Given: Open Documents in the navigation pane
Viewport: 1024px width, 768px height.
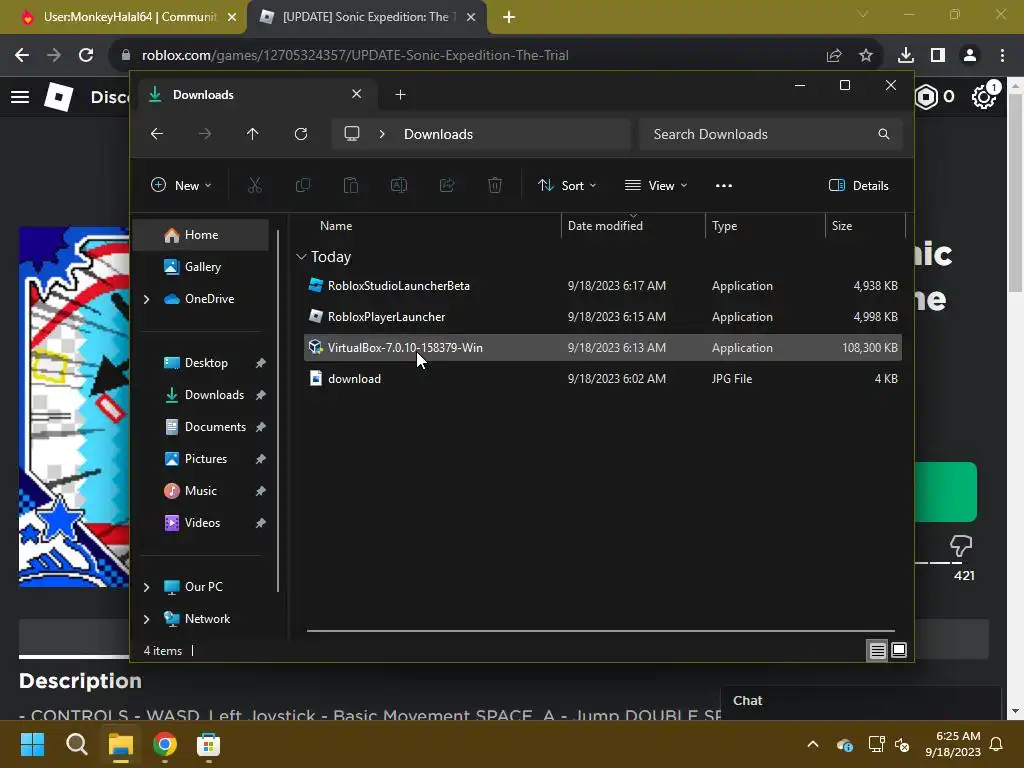Looking at the screenshot, I should tap(215, 427).
